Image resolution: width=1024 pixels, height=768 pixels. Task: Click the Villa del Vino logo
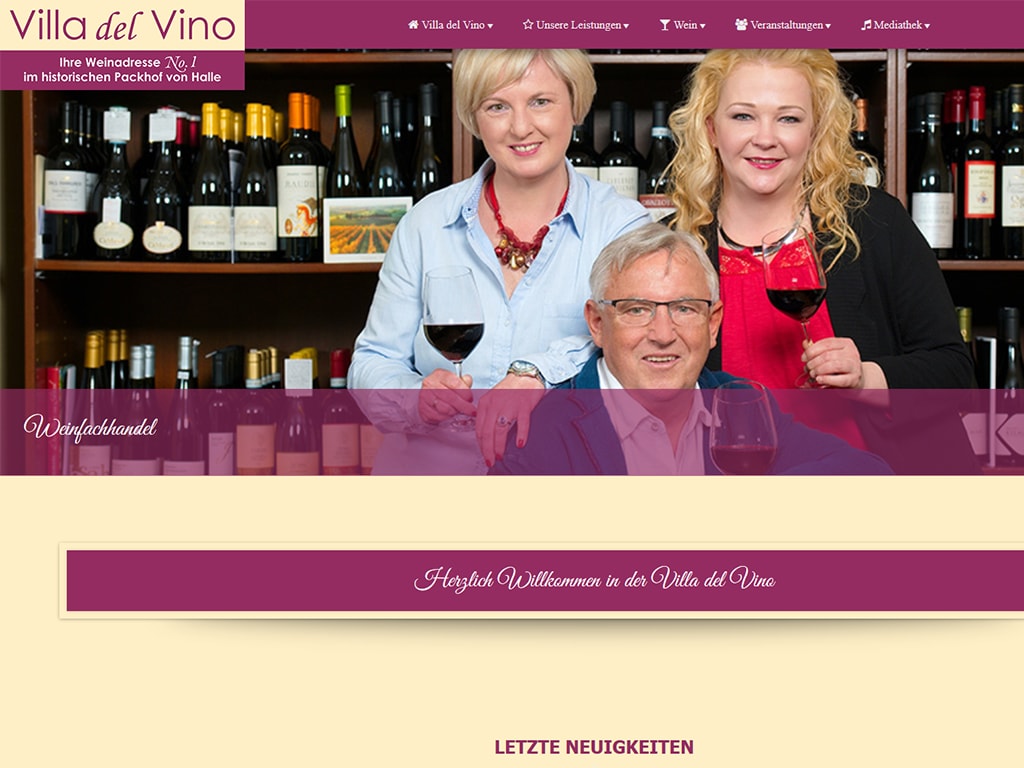[122, 25]
